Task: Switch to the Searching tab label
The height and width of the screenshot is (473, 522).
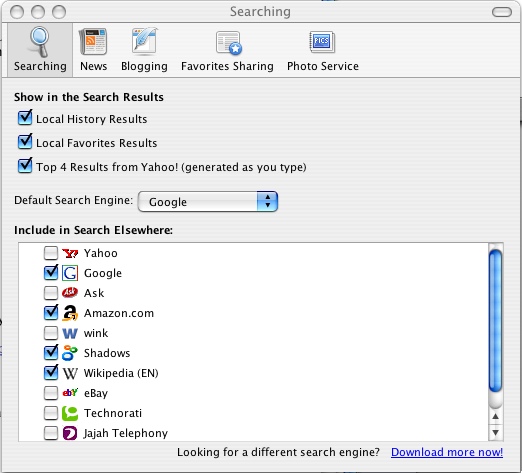Action: (40, 66)
